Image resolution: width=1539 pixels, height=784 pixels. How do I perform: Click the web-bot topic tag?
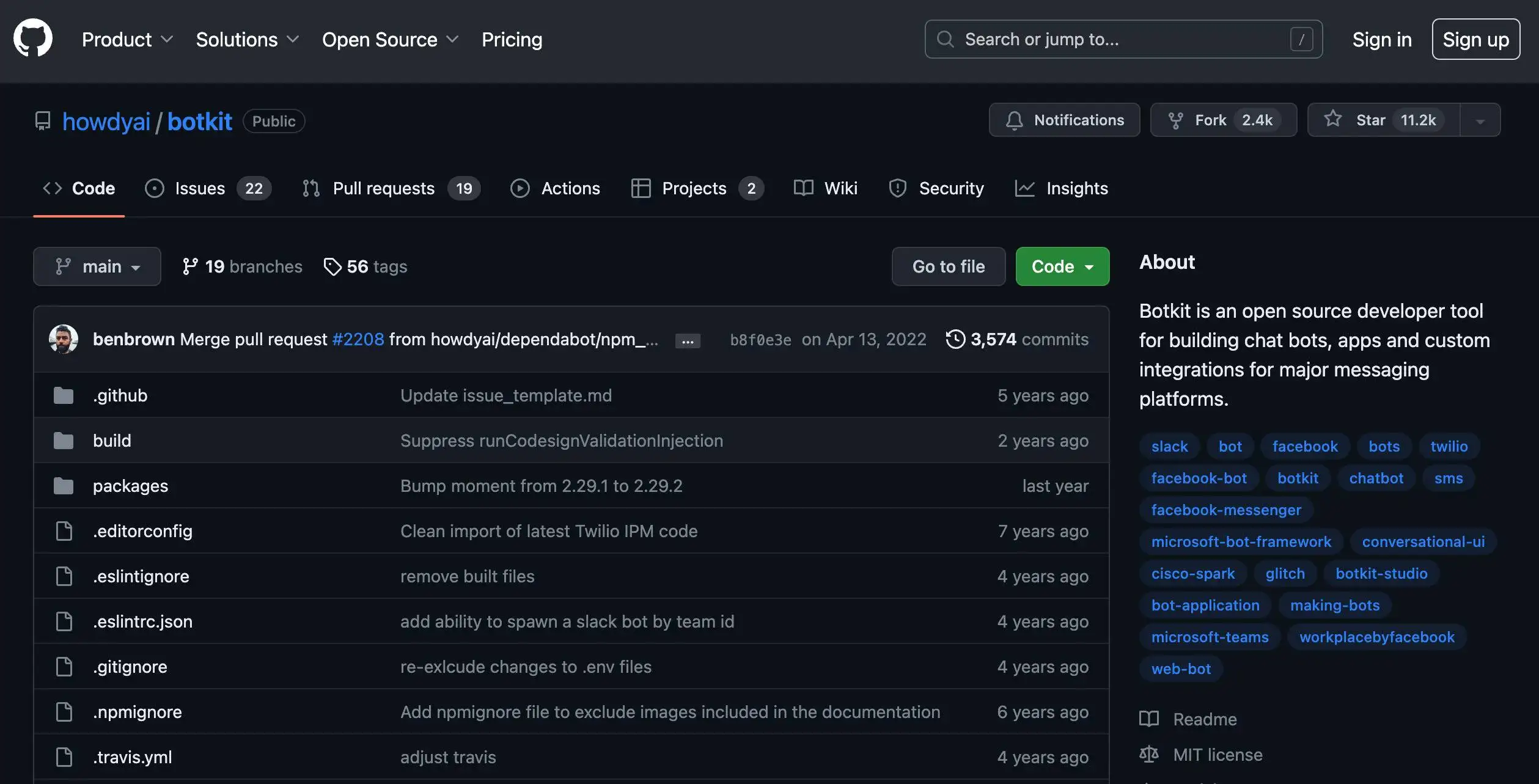tap(1181, 669)
